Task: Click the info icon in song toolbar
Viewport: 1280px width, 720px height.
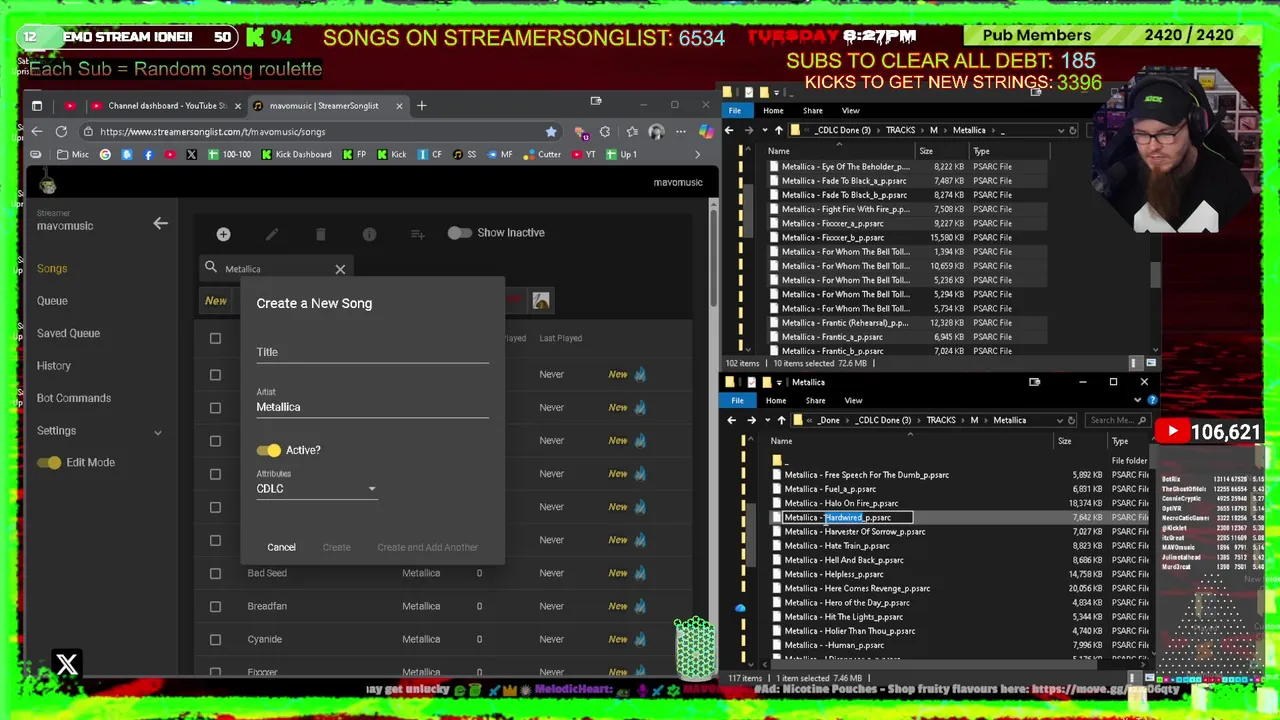Action: pos(369,234)
